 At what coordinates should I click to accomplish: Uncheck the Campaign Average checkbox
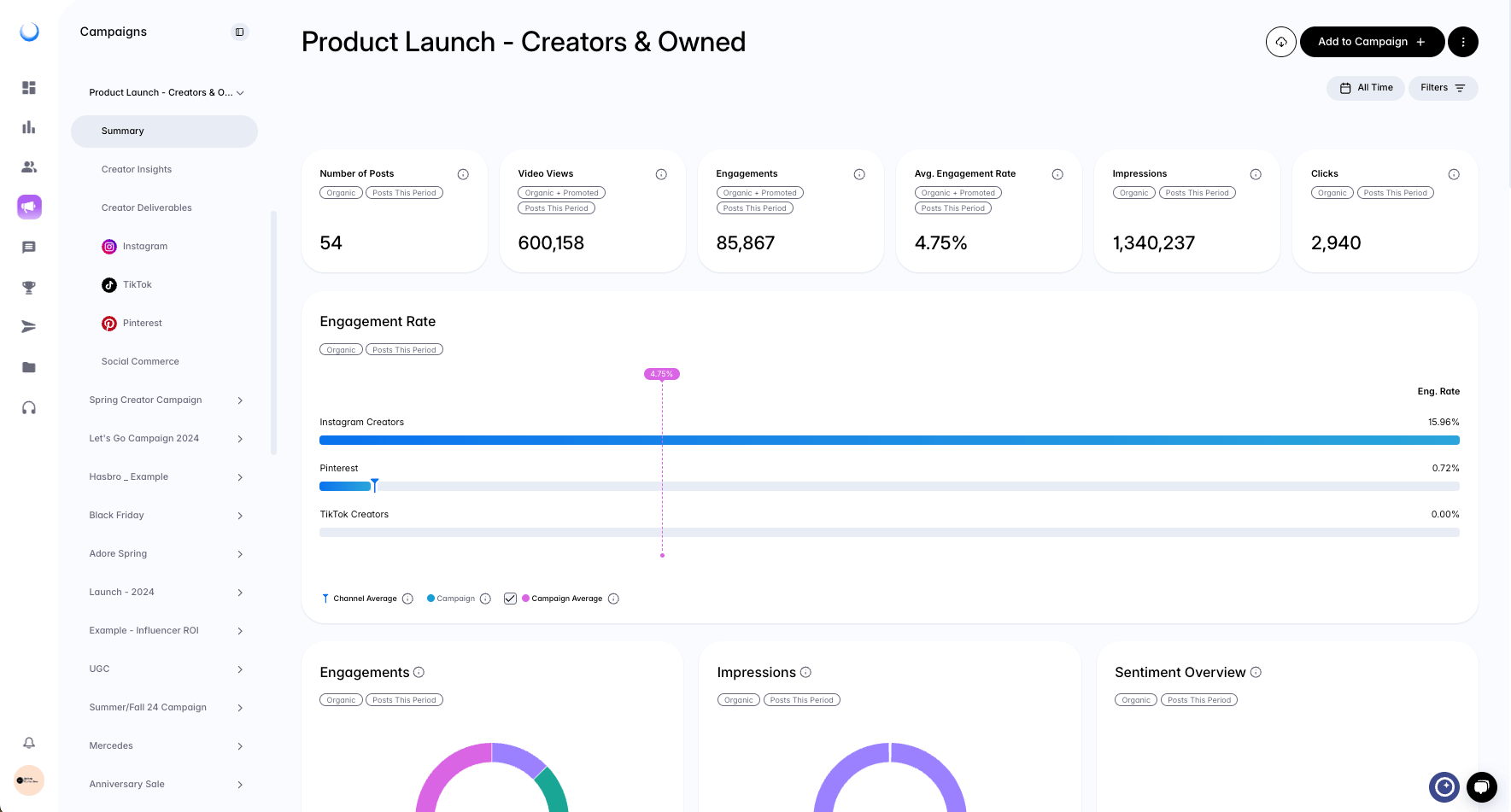[510, 599]
